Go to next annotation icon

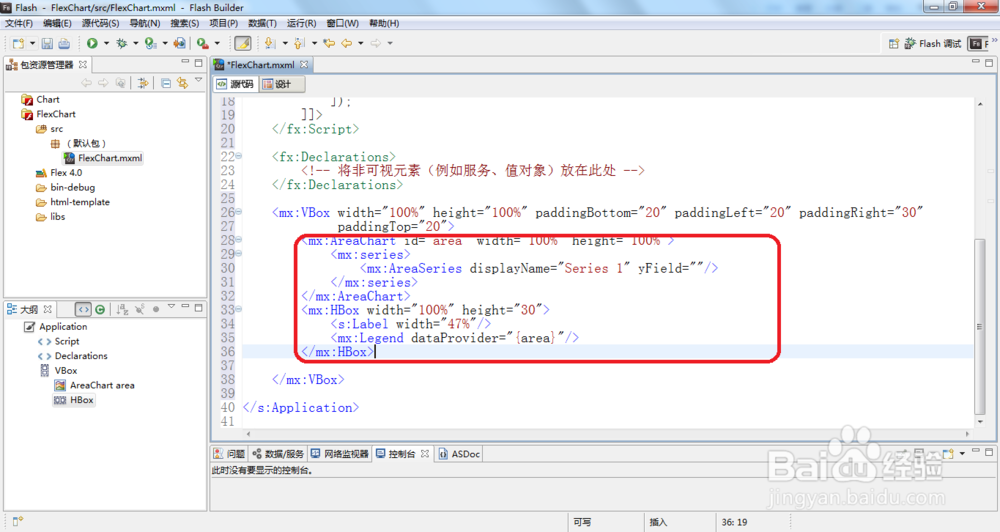pos(270,43)
